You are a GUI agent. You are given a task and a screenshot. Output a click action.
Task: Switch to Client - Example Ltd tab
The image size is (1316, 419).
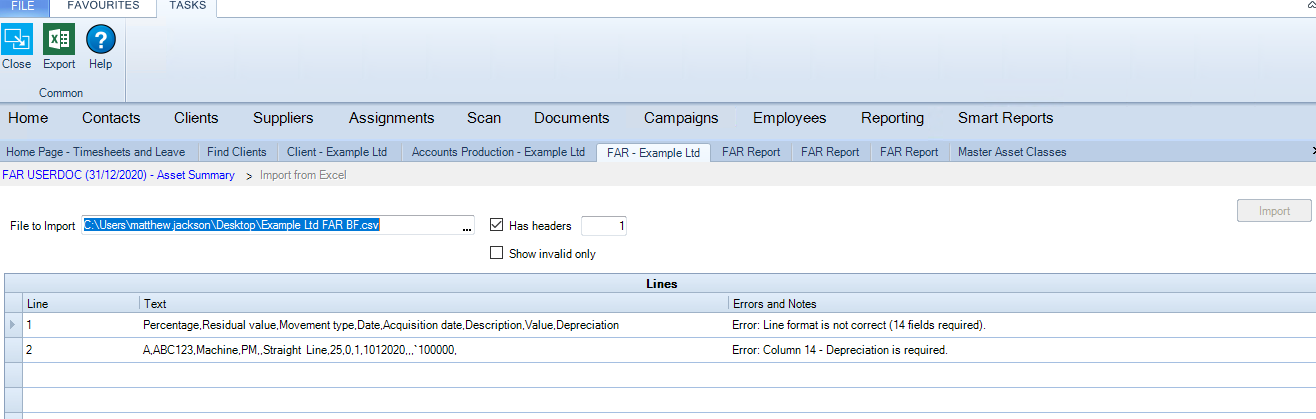click(337, 152)
